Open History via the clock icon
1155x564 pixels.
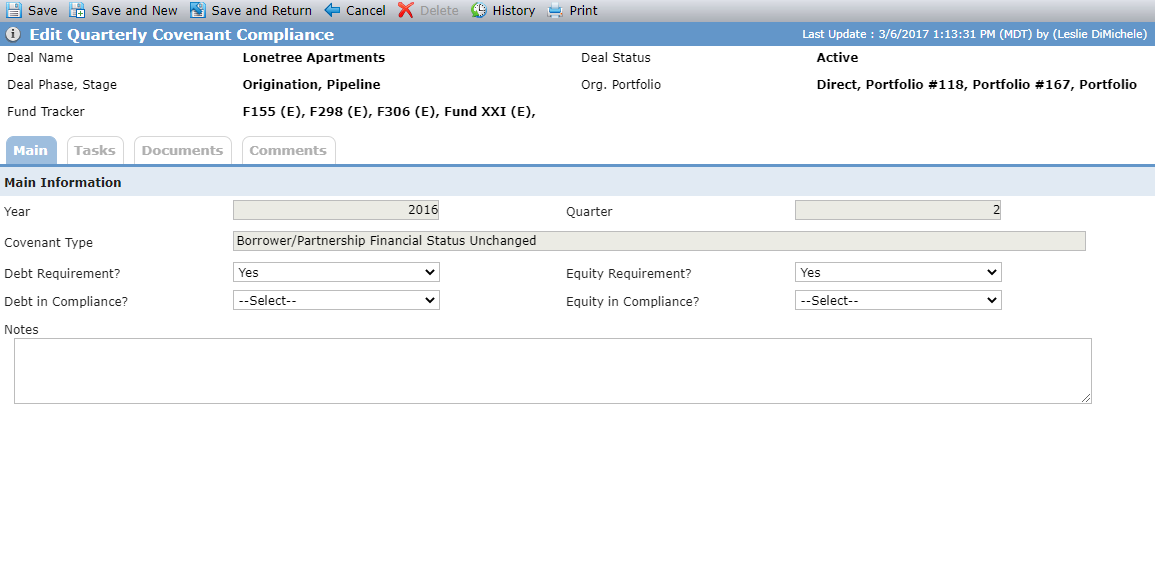pos(479,10)
